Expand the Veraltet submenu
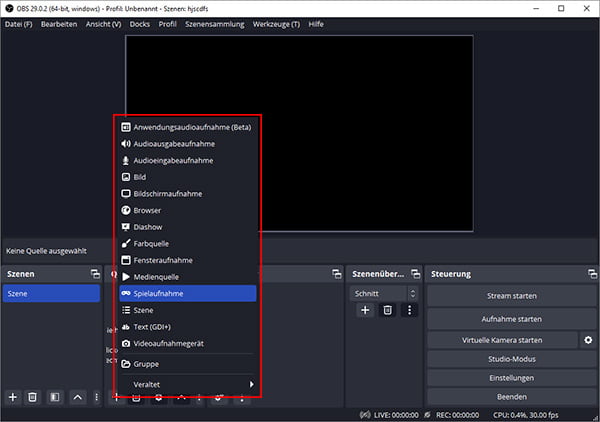Image resolution: width=600 pixels, height=422 pixels. click(x=188, y=384)
